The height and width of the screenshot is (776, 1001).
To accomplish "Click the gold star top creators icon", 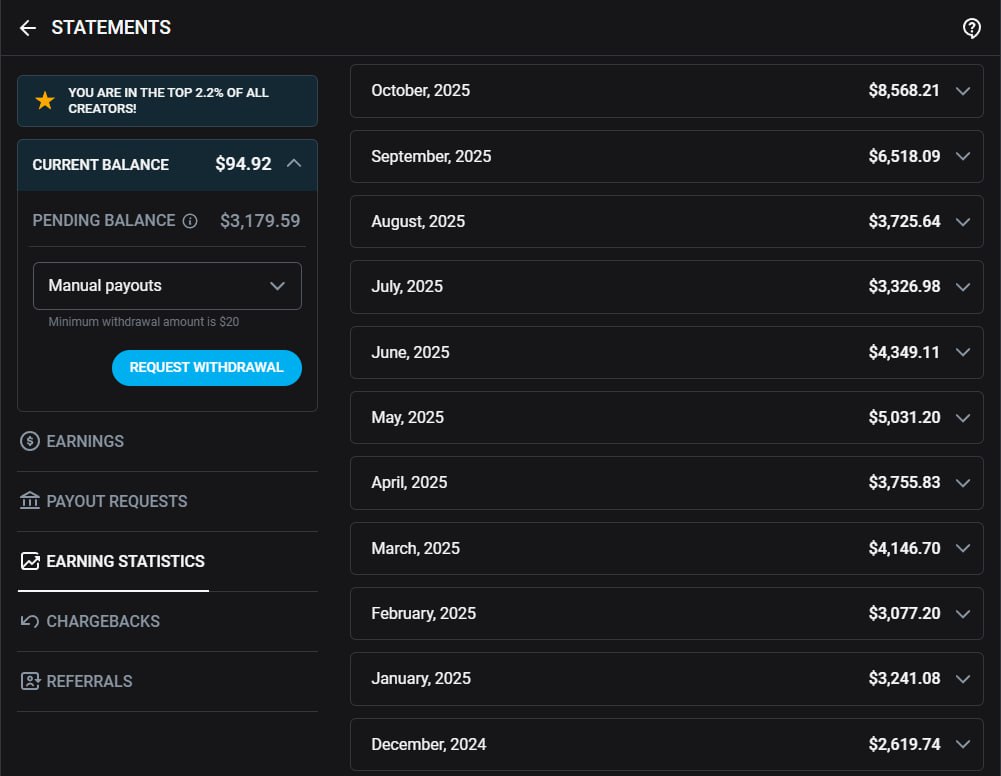I will click(45, 101).
